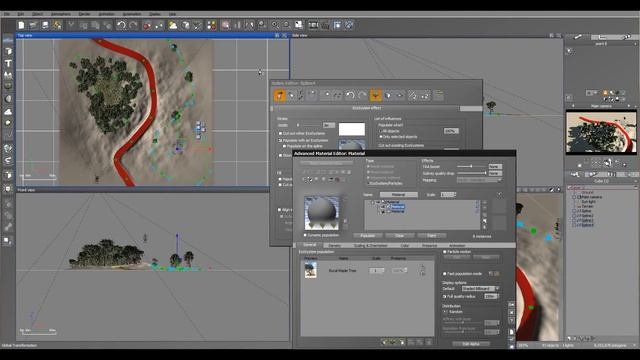Click the zoom out magnifier in the main toolbar
This screenshot has width=640, height=360.
click(287, 25)
